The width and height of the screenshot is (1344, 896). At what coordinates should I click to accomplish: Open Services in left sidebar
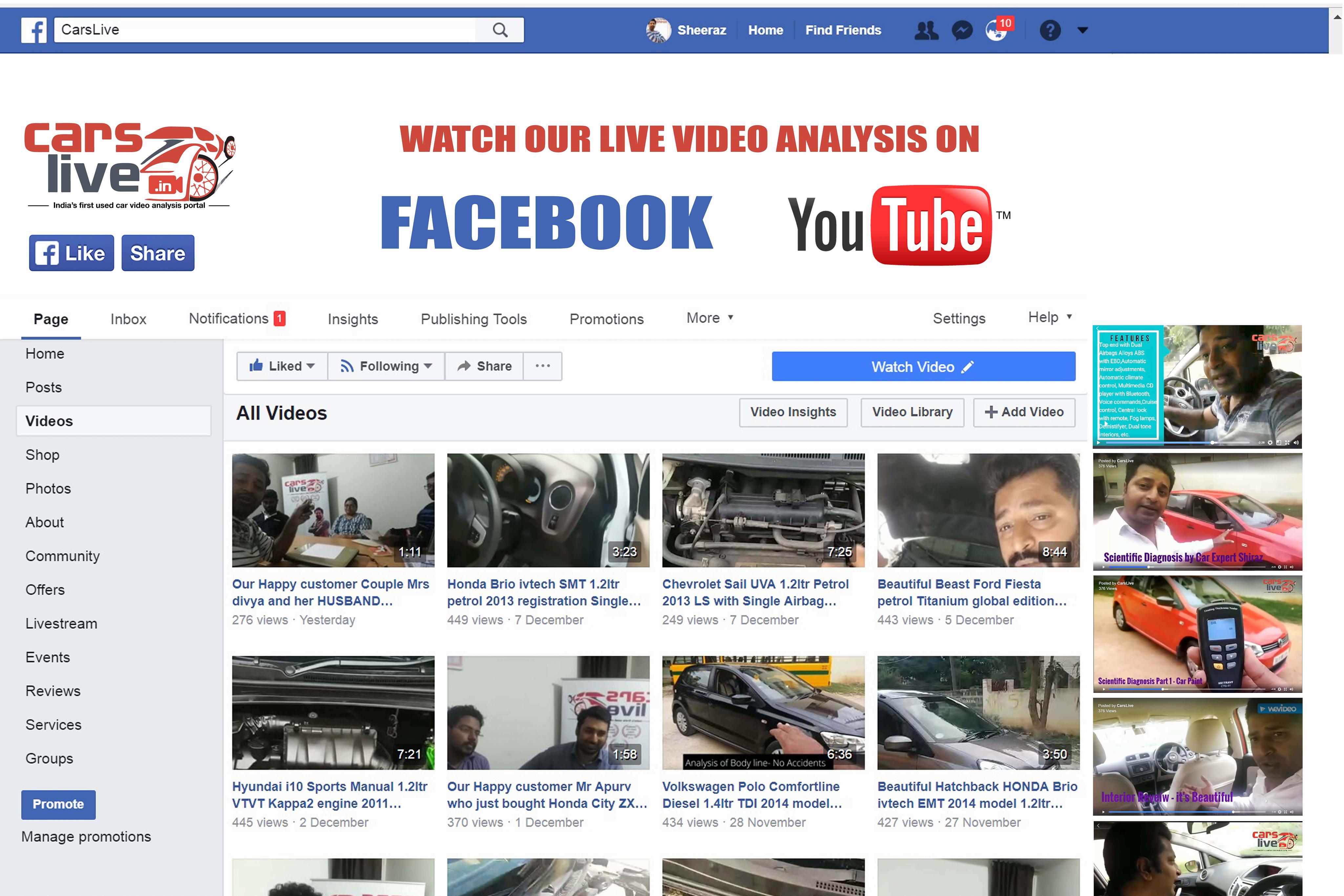pyautogui.click(x=53, y=724)
